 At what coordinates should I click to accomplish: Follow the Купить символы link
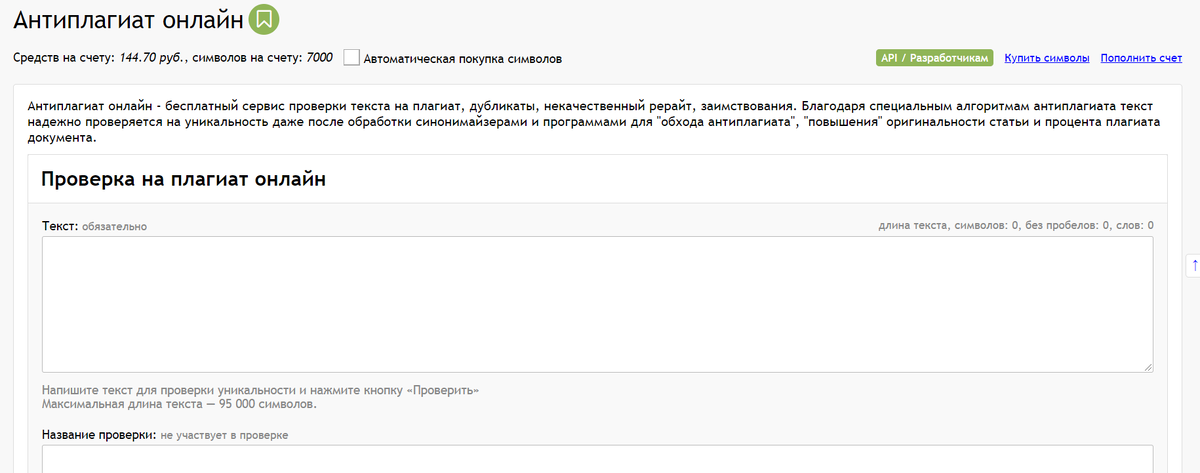1047,58
